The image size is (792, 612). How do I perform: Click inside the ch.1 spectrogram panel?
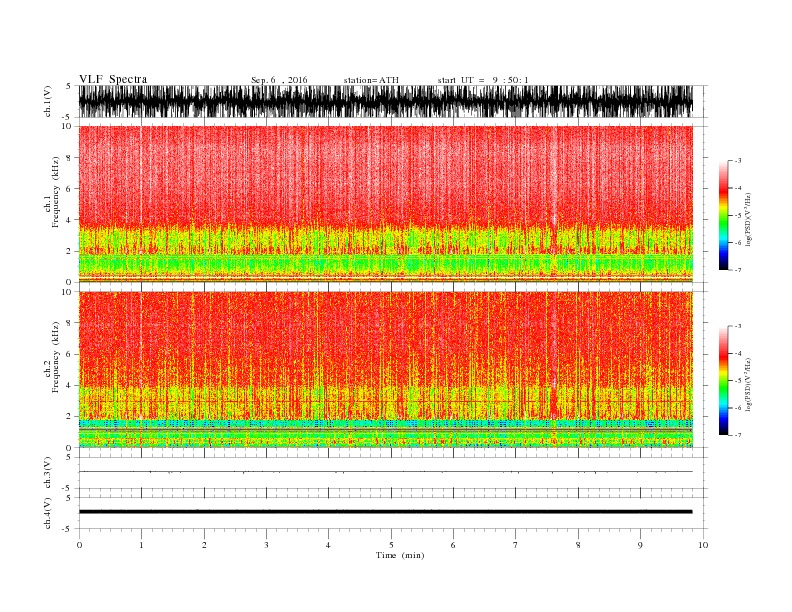coord(386,204)
